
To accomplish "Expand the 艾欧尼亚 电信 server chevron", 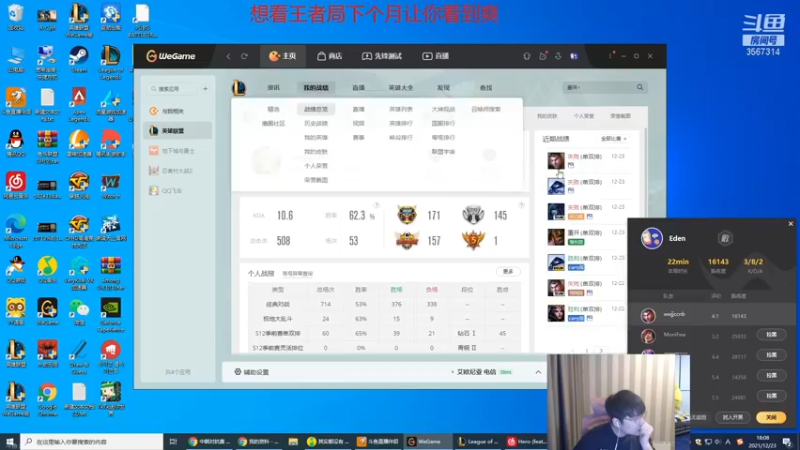I will (538, 372).
